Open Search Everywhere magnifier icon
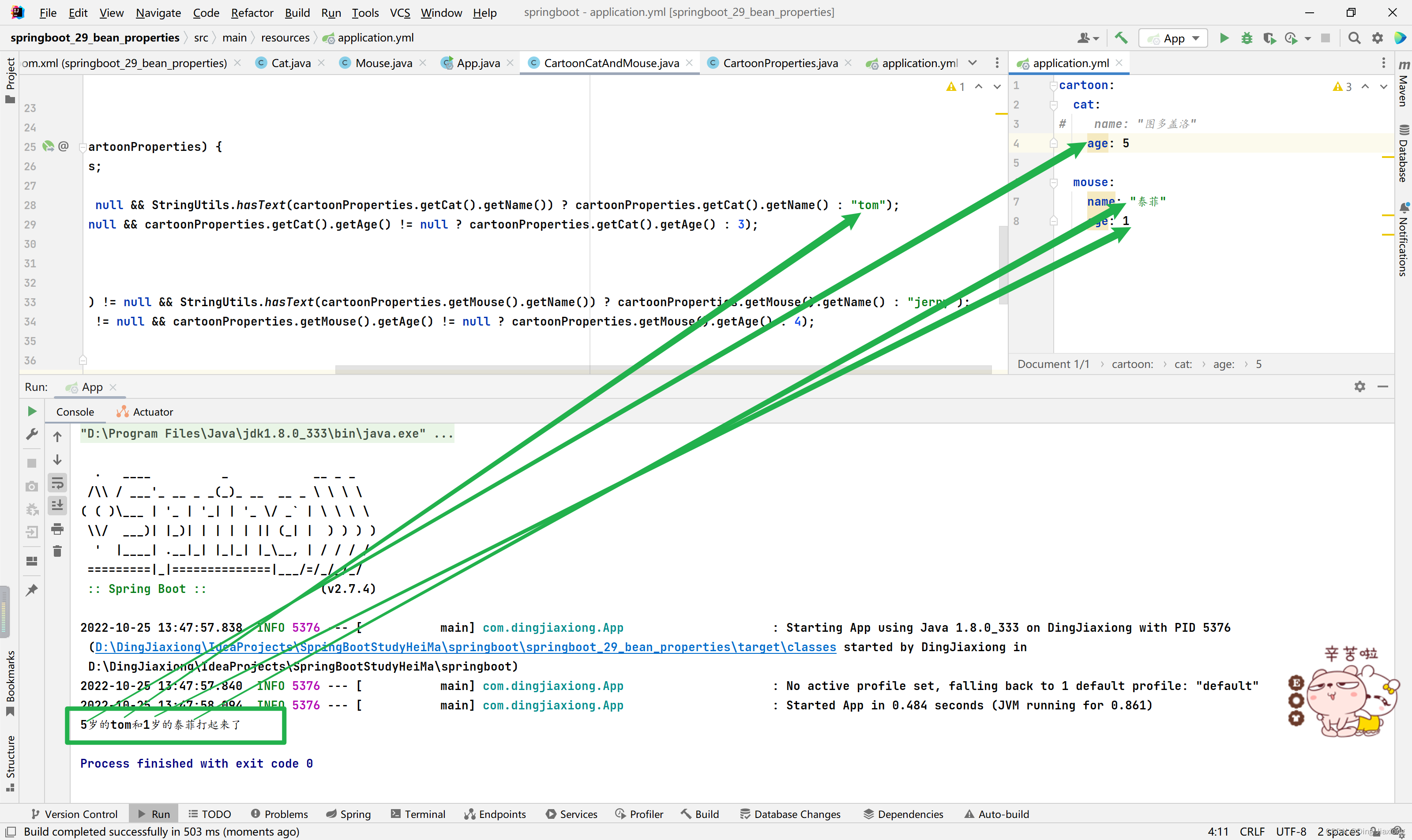This screenshot has height=840, width=1412. [1354, 38]
